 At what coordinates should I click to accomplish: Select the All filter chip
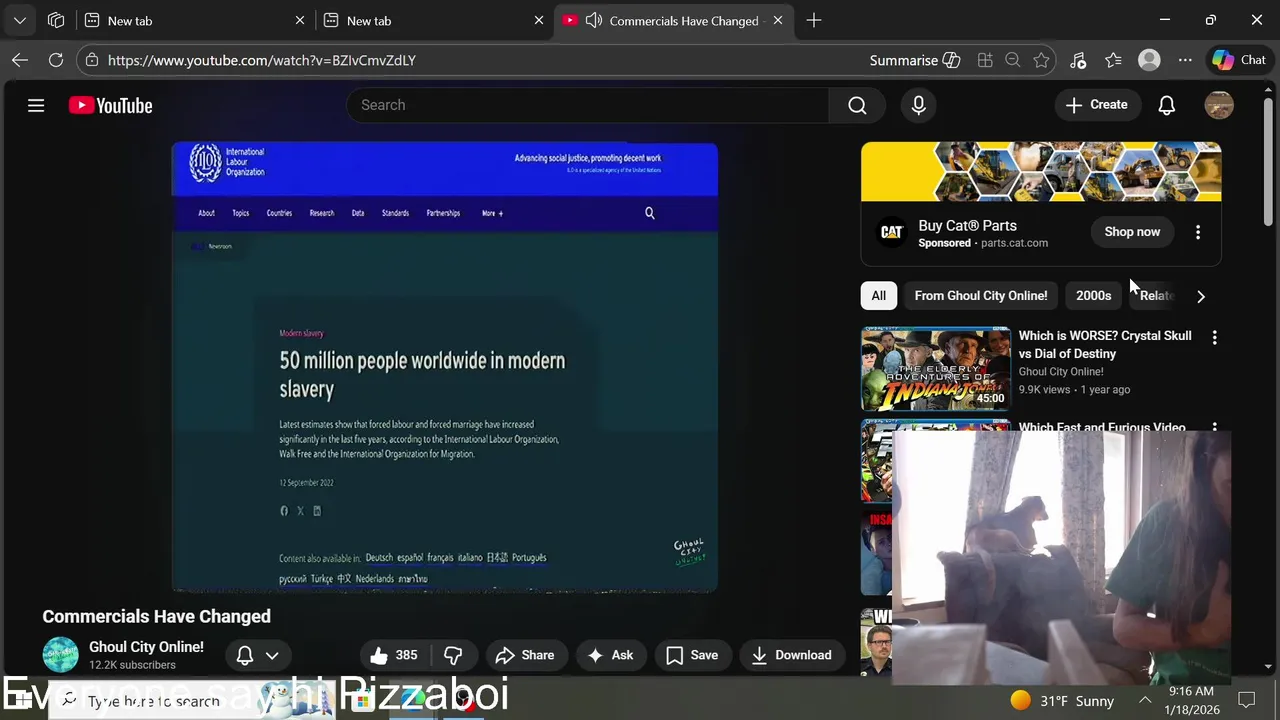(x=878, y=296)
